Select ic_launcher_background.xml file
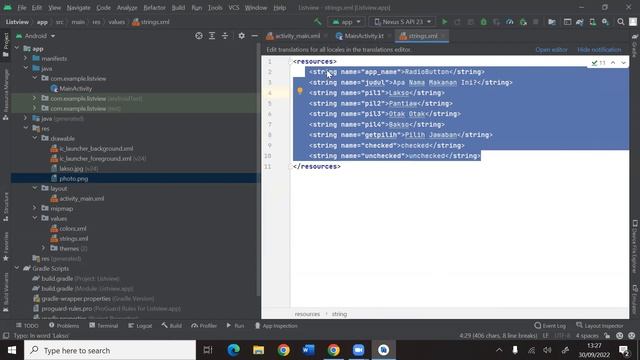Viewport: 640px width, 360px height. click(x=96, y=149)
